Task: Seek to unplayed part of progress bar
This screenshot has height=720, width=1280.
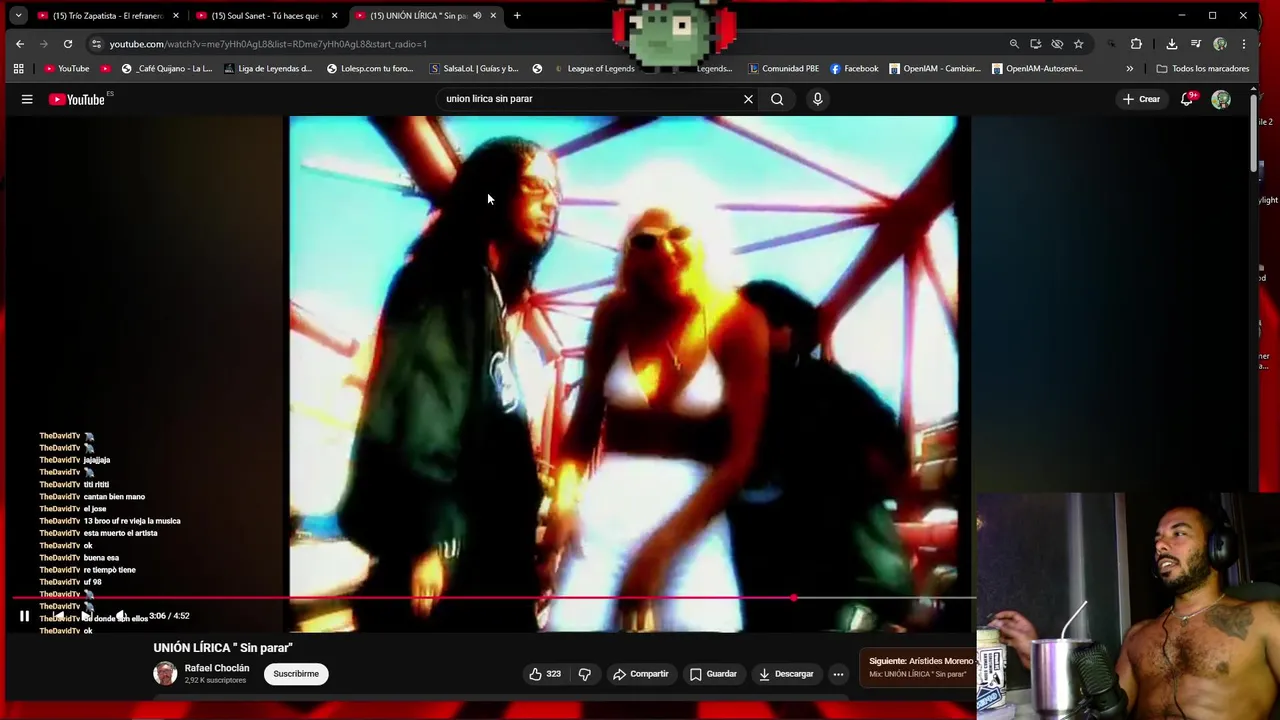Action: pos(885,598)
